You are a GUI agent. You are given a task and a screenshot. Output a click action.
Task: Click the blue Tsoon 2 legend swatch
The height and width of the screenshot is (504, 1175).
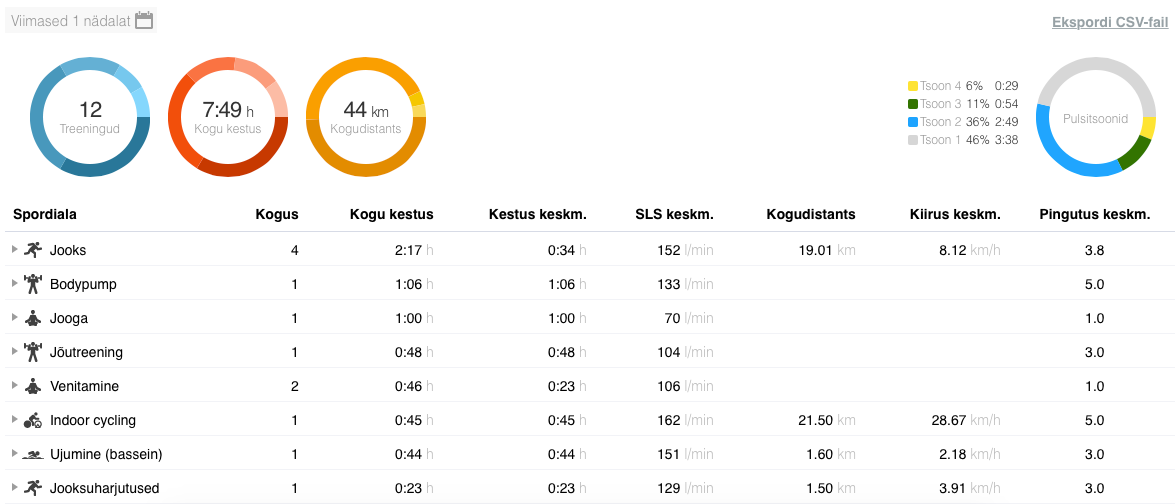912,122
